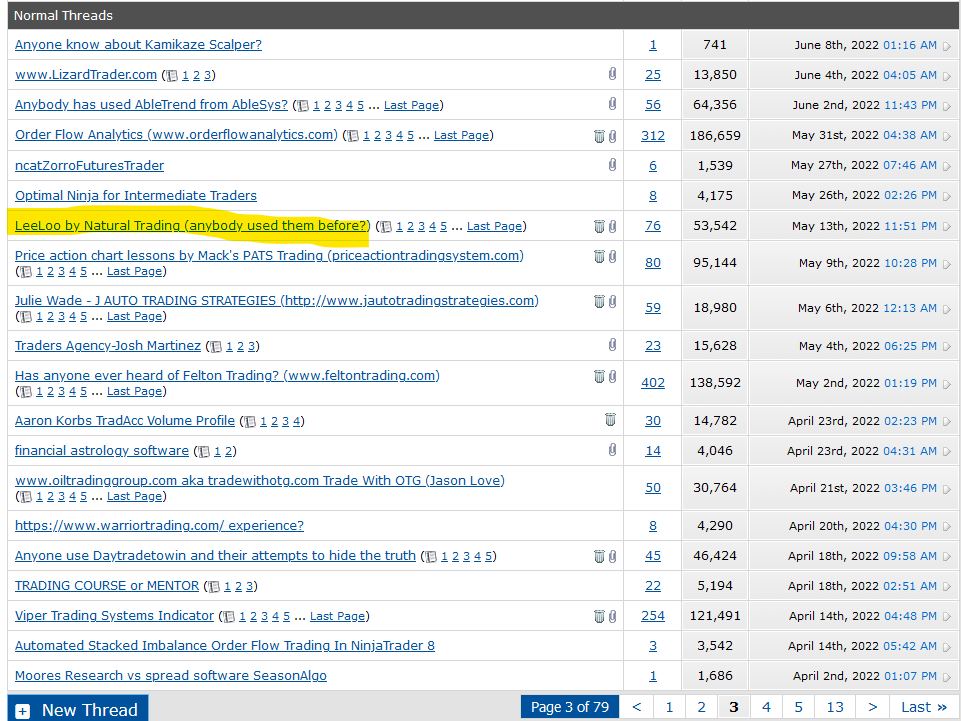Open Viper Trading Systems Indicator thread
The image size is (961, 721).
114,616
